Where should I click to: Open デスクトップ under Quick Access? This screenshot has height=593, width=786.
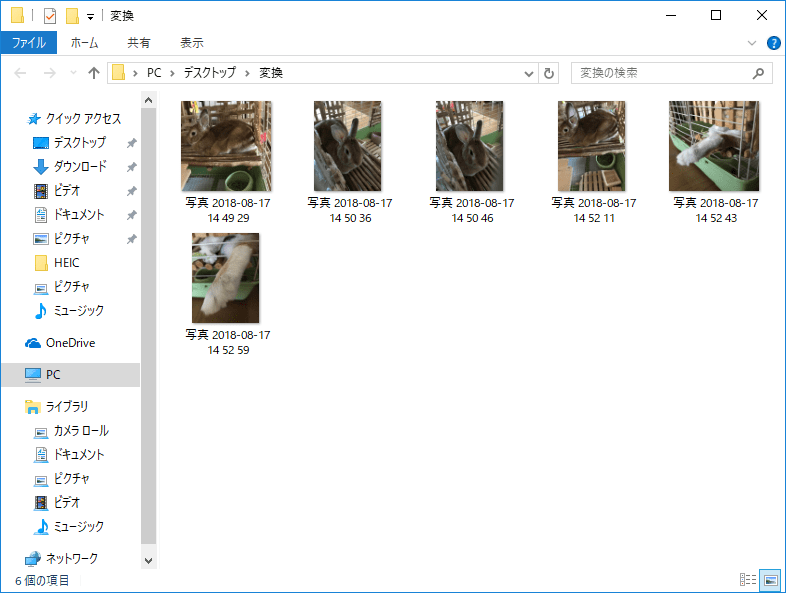80,143
